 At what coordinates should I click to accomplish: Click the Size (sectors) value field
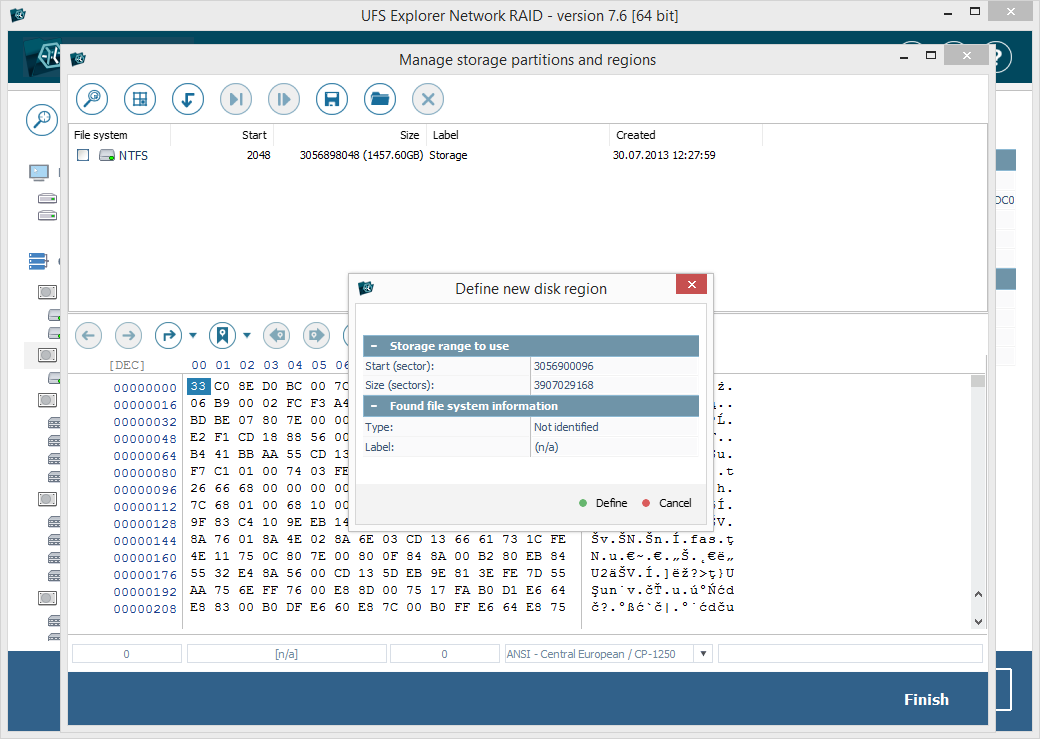[614, 385]
